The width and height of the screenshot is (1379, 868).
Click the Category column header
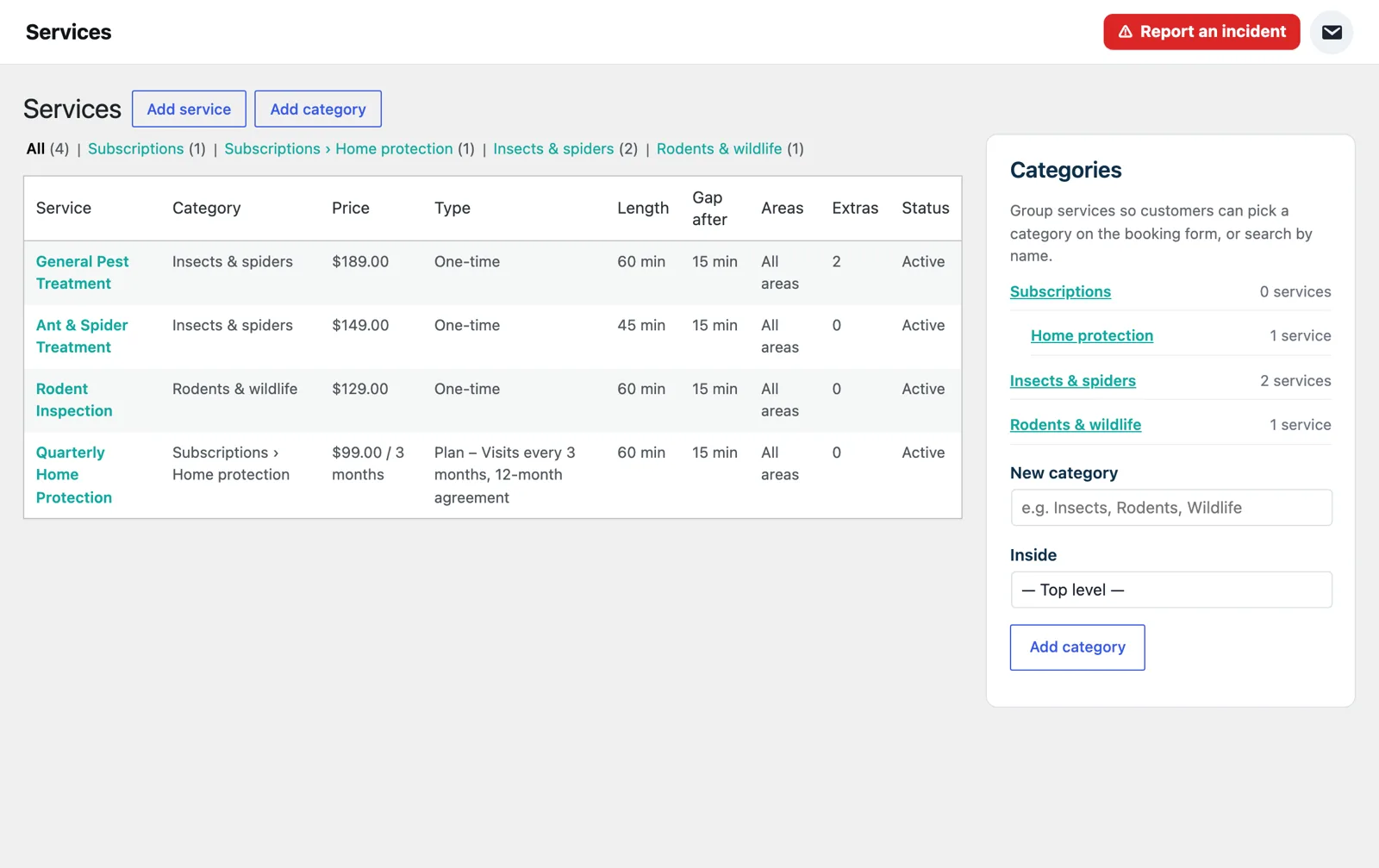coord(206,208)
